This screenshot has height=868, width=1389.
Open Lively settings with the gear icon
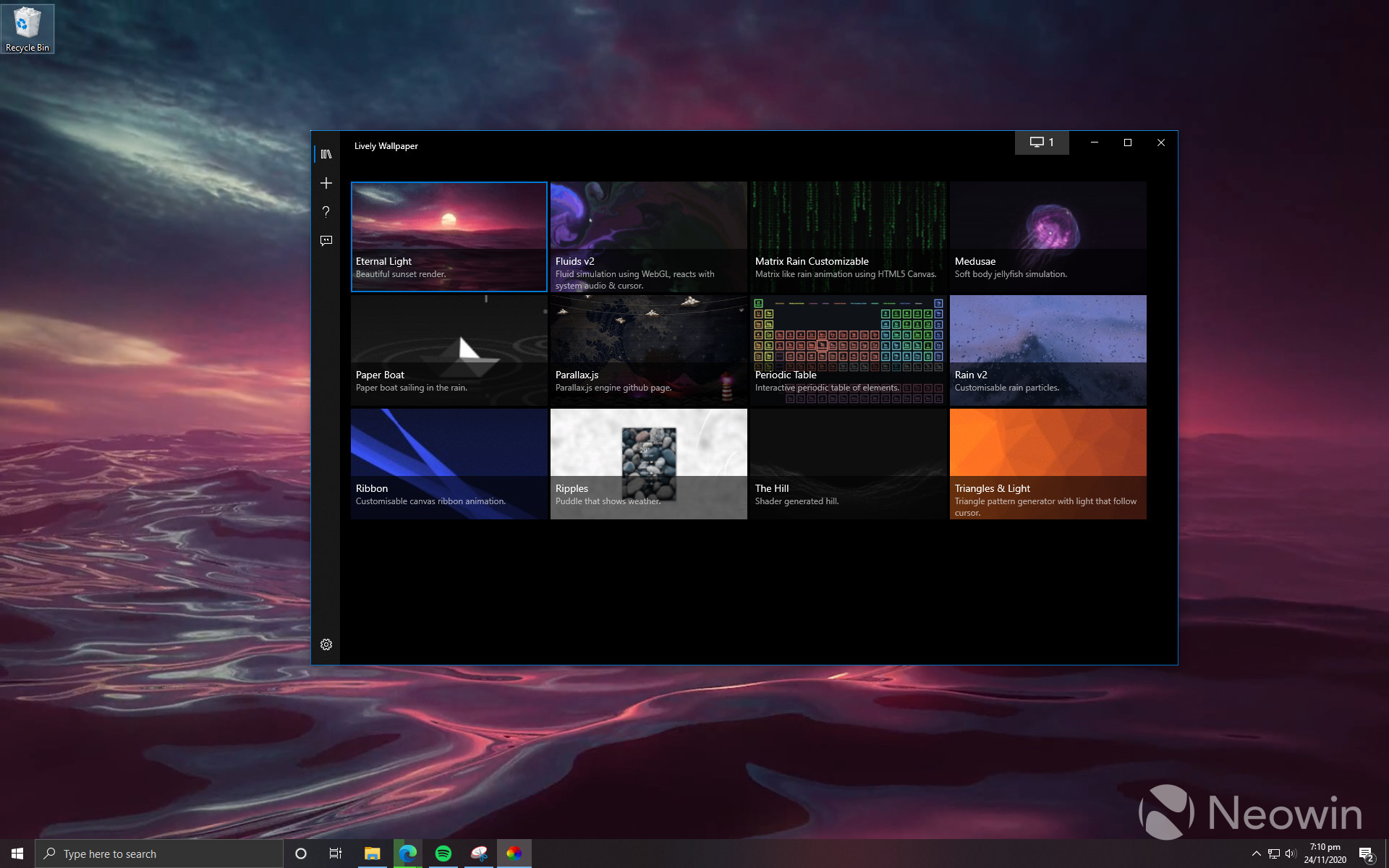pyautogui.click(x=326, y=644)
